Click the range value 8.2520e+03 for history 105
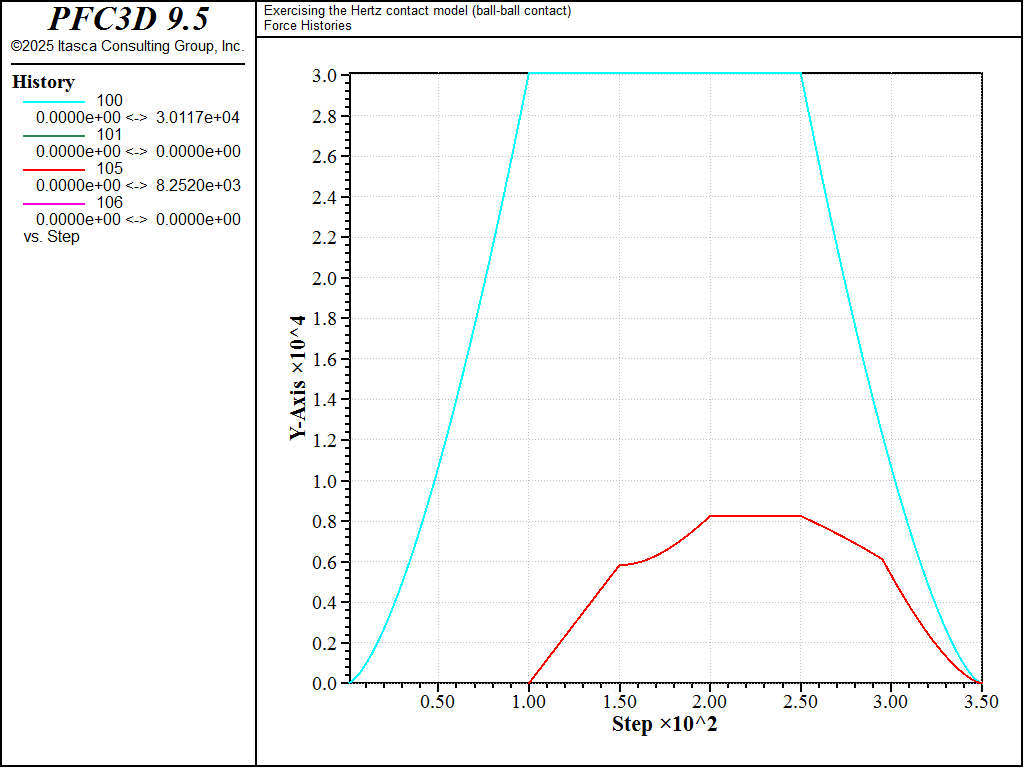 [x=198, y=185]
